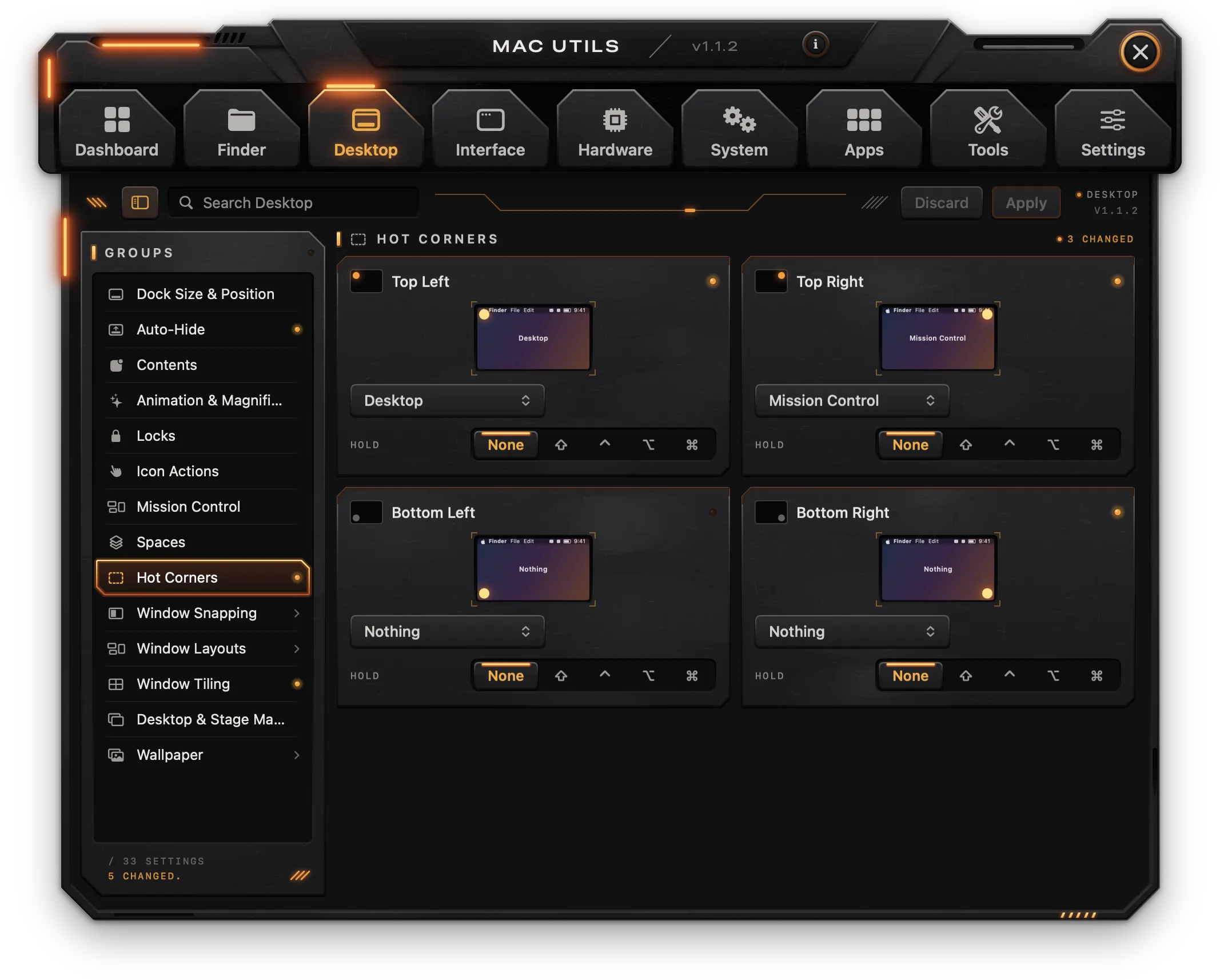Switch to the Hardware tab

(x=615, y=129)
